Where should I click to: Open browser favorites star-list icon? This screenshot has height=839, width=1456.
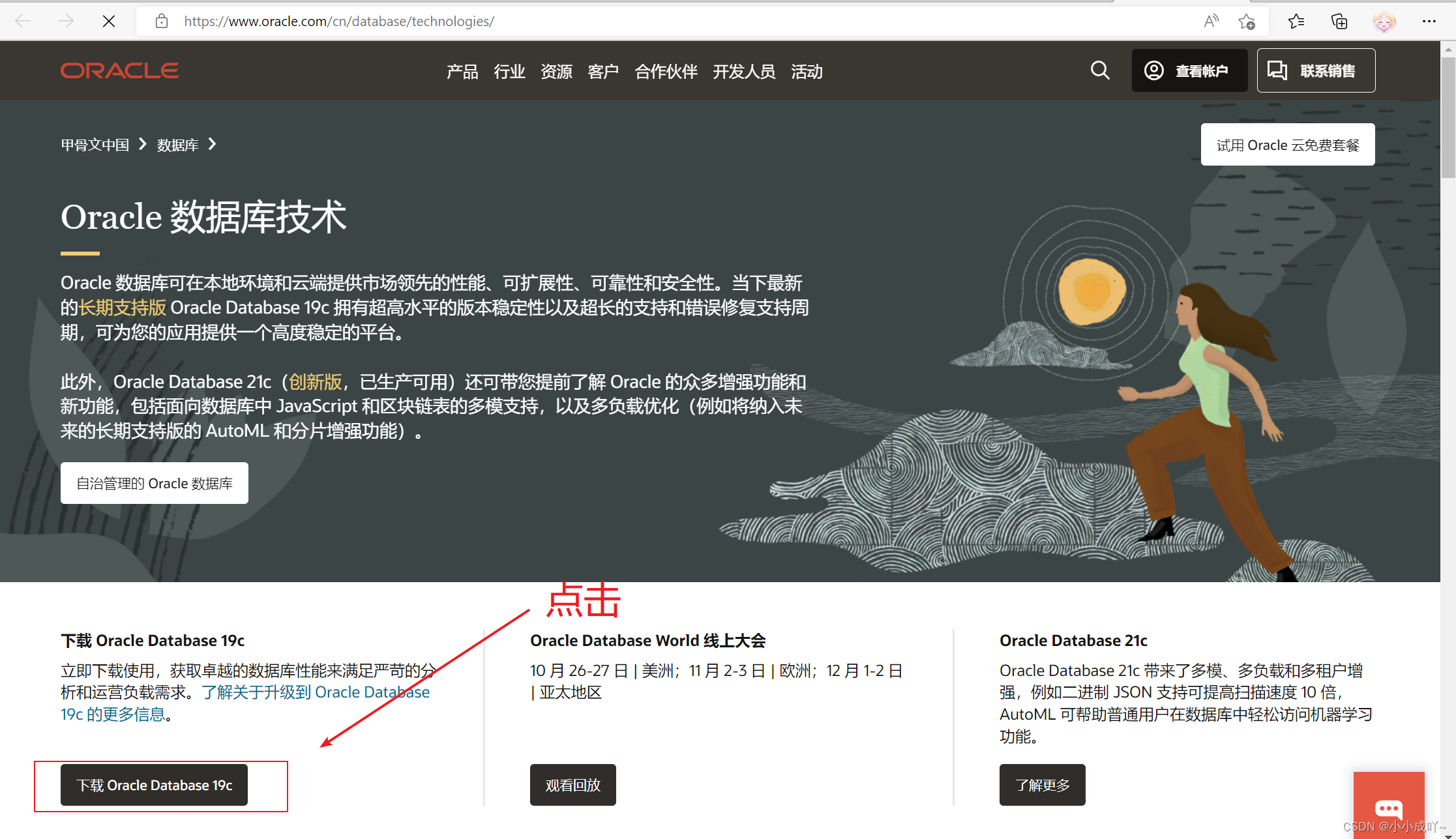tap(1296, 22)
